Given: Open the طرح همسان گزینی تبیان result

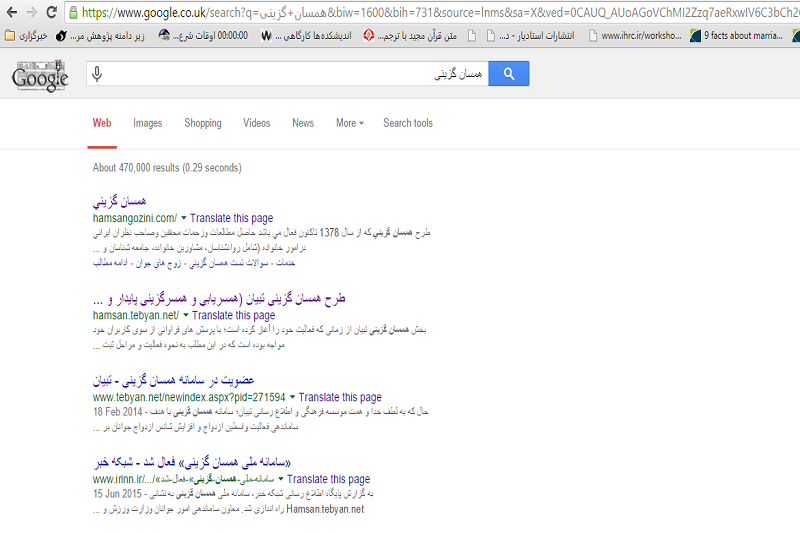Looking at the screenshot, I should point(219,299).
